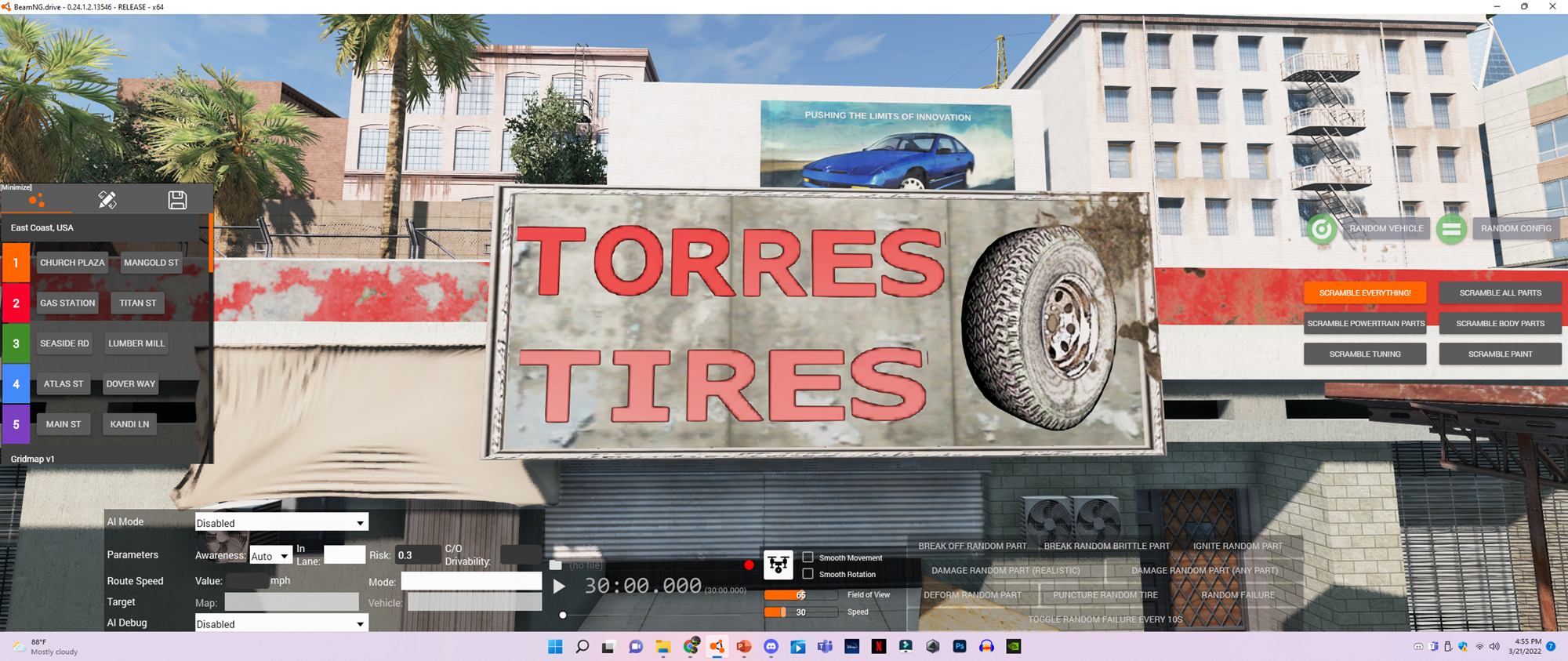Click Scramble Tuning button
Viewport: 1568px width, 661px height.
pos(1365,354)
